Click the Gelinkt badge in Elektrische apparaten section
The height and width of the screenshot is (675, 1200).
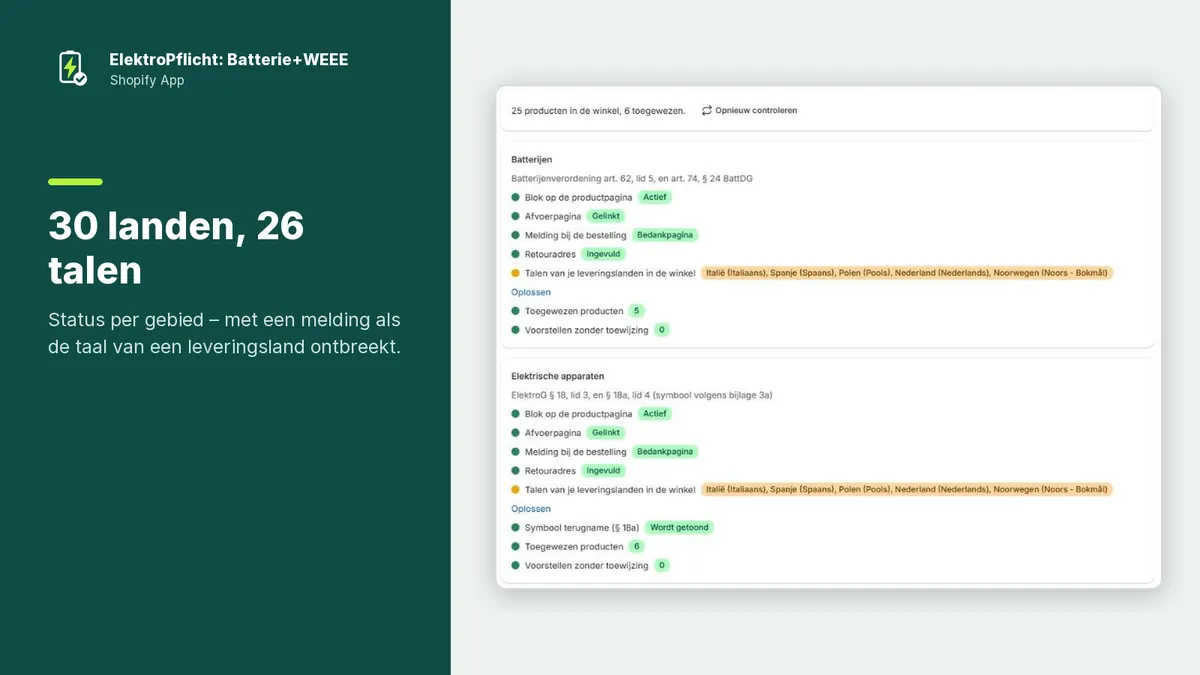606,433
